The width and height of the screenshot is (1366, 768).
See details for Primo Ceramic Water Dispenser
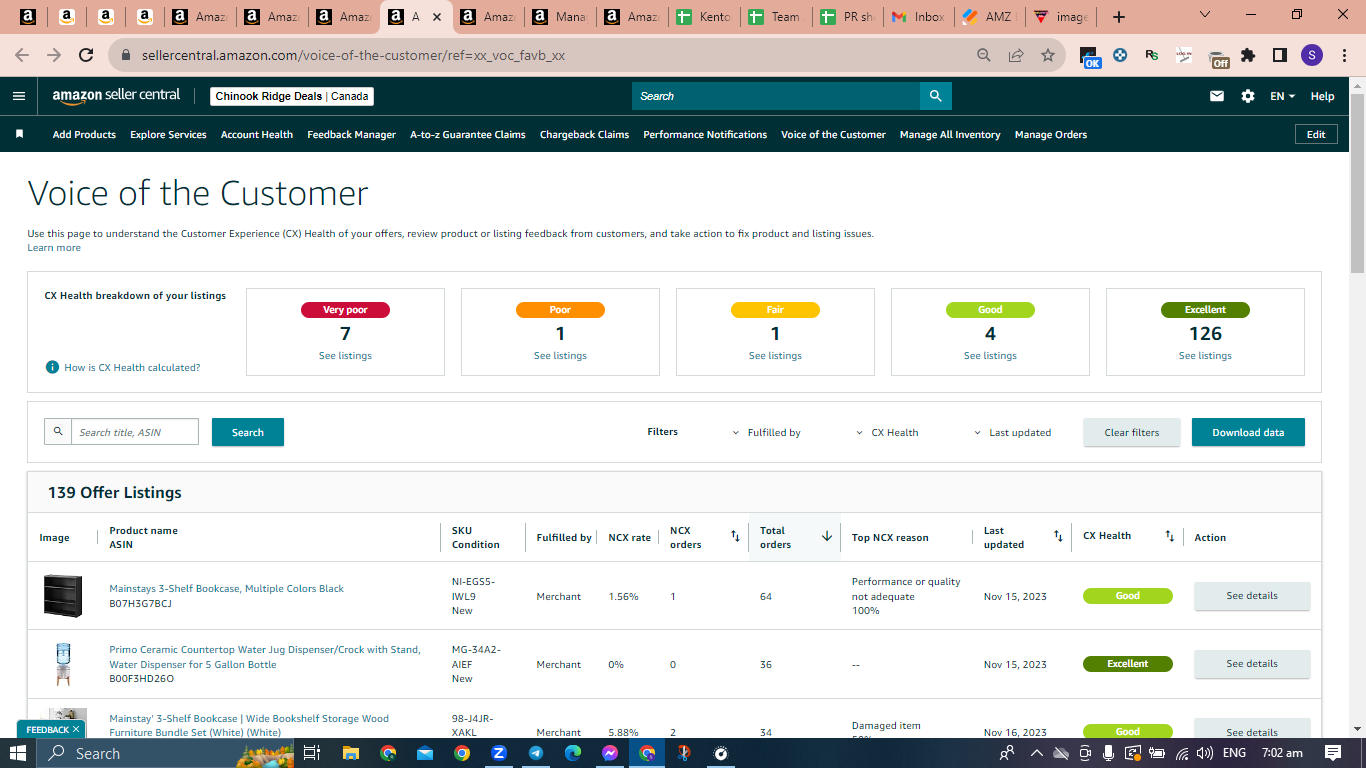click(x=1252, y=664)
